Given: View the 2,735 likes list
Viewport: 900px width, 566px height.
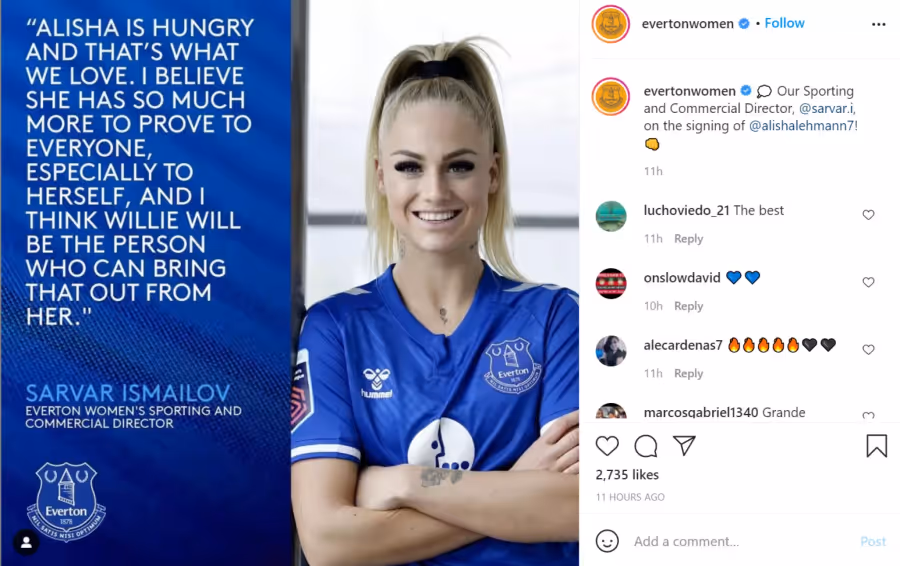Looking at the screenshot, I should point(627,475).
